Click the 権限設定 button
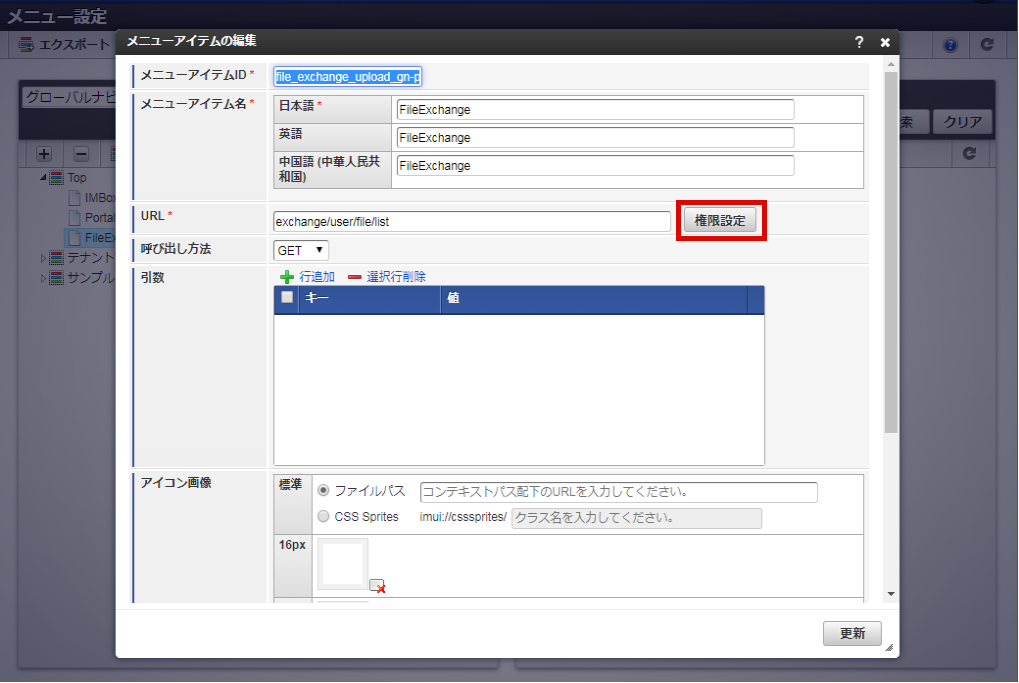1019x683 pixels. [719, 220]
